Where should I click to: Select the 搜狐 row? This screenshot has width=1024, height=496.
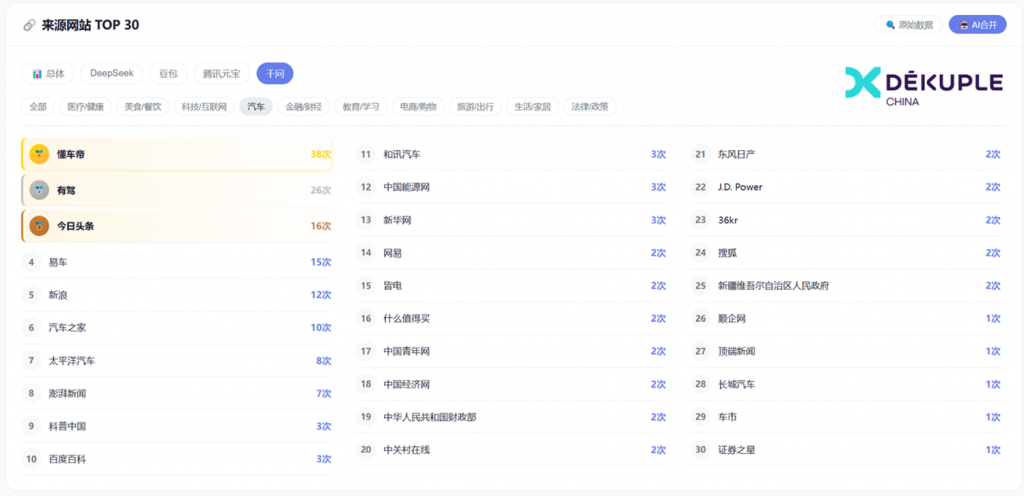pyautogui.click(x=846, y=253)
